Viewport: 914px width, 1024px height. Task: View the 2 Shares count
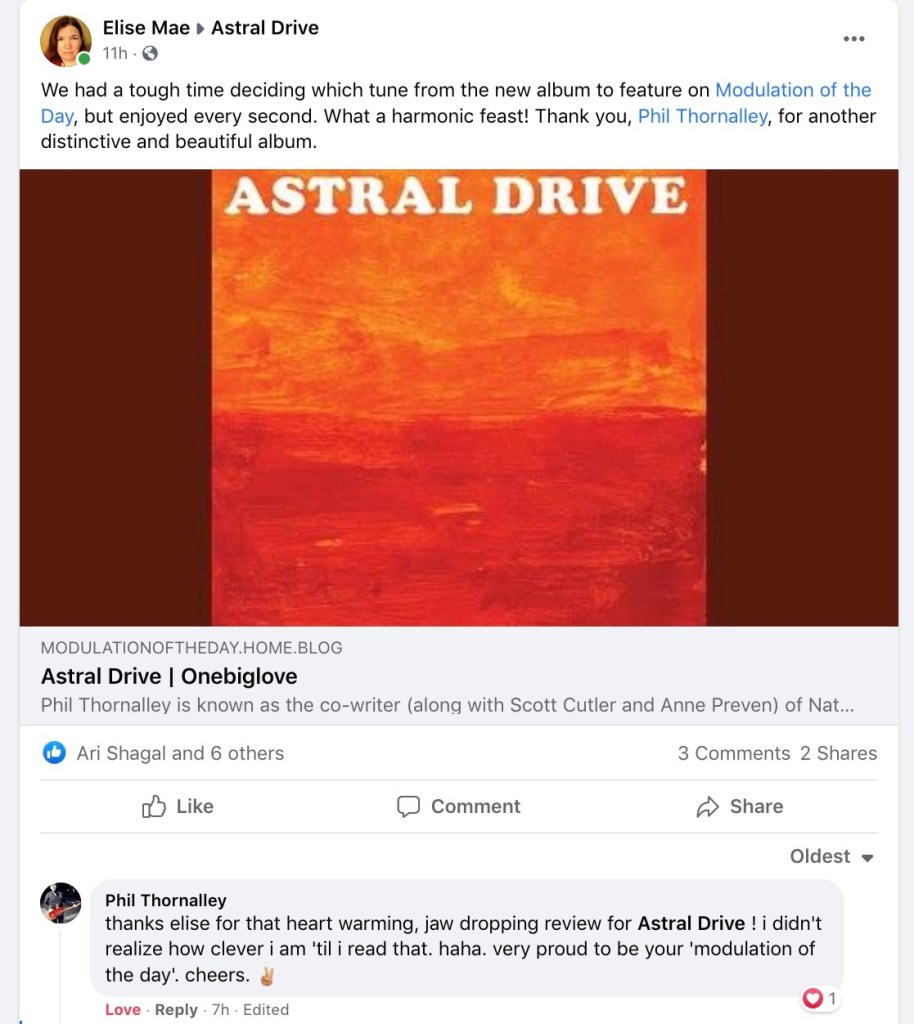point(838,753)
